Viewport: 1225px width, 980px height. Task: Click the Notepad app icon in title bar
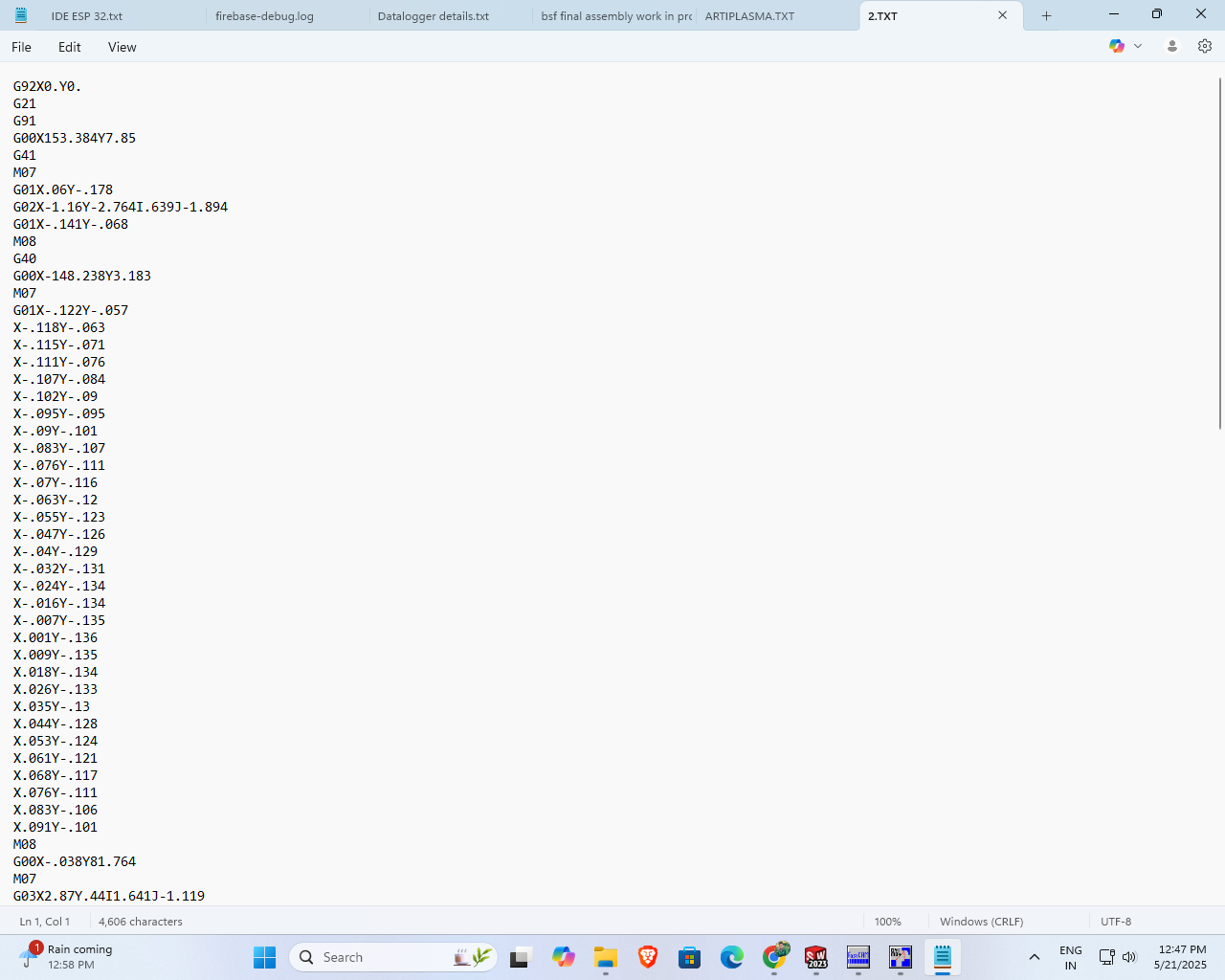(x=21, y=15)
